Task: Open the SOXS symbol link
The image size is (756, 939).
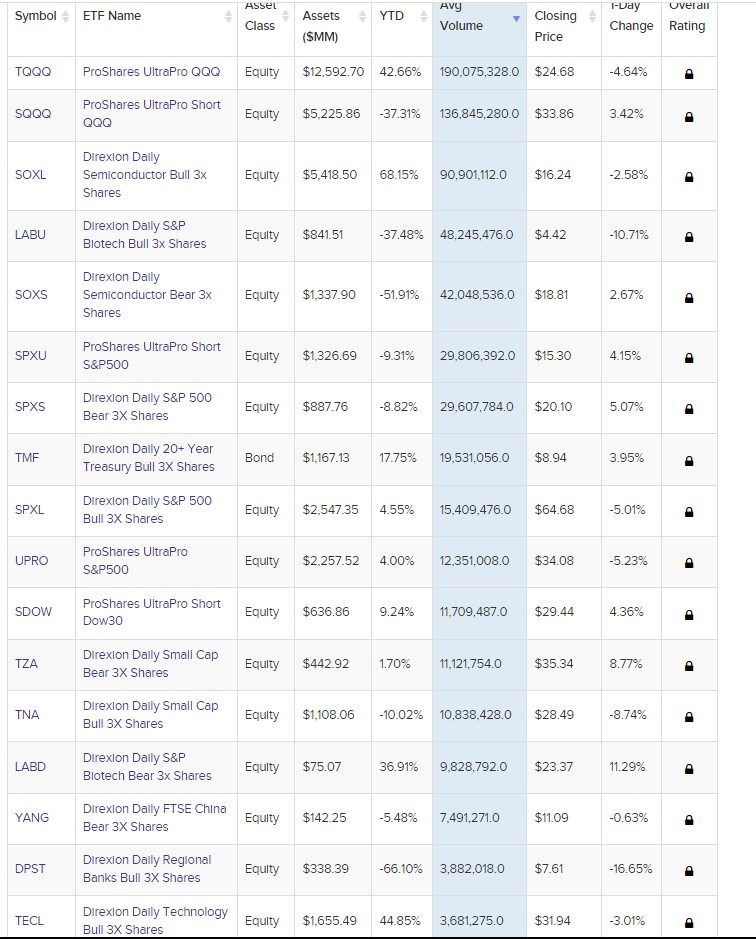Action: tap(31, 295)
